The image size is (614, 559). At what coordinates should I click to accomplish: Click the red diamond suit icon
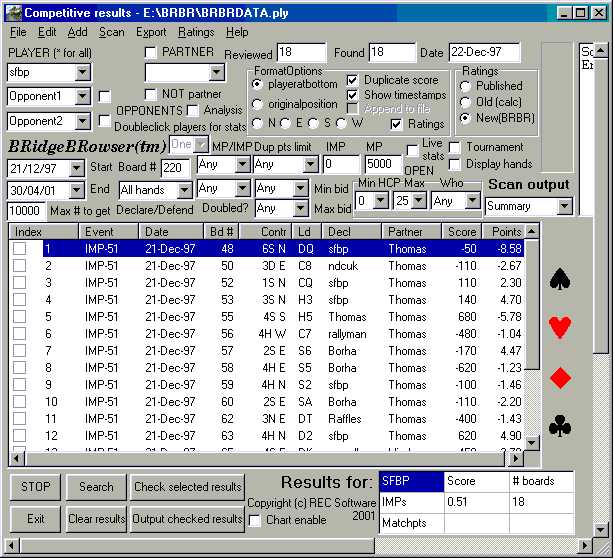pos(560,378)
